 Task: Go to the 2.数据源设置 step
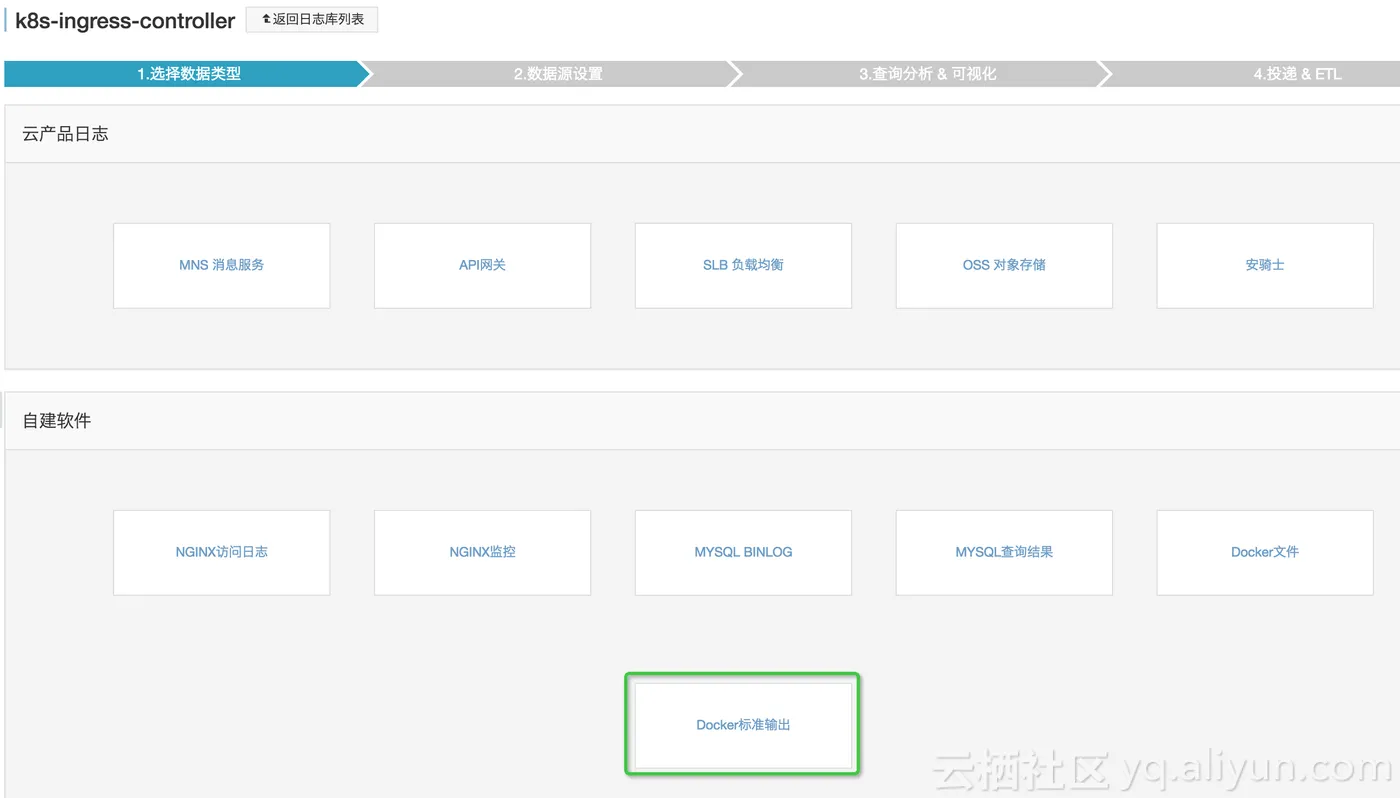pos(558,74)
